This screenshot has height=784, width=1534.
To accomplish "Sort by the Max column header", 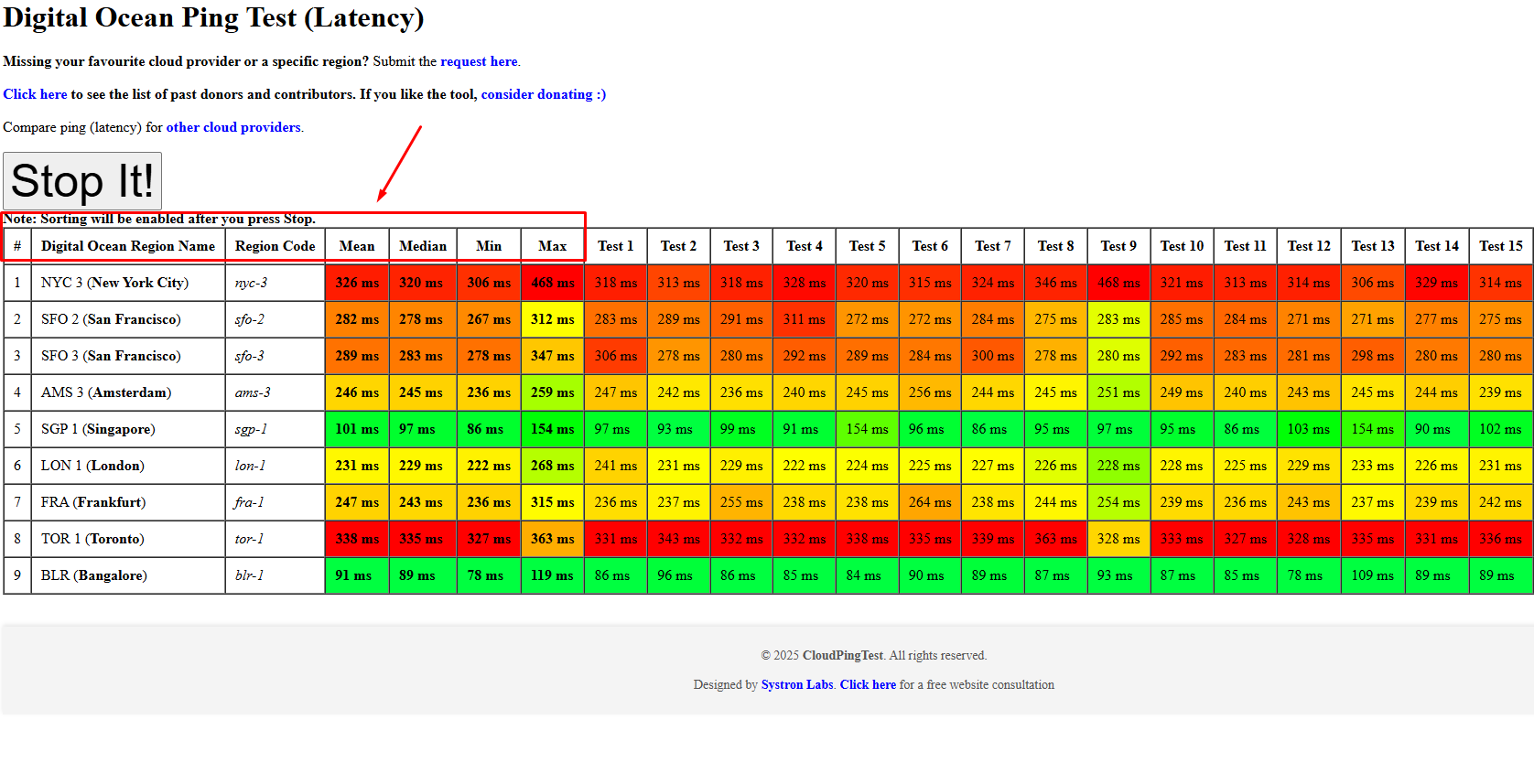I will [x=553, y=246].
